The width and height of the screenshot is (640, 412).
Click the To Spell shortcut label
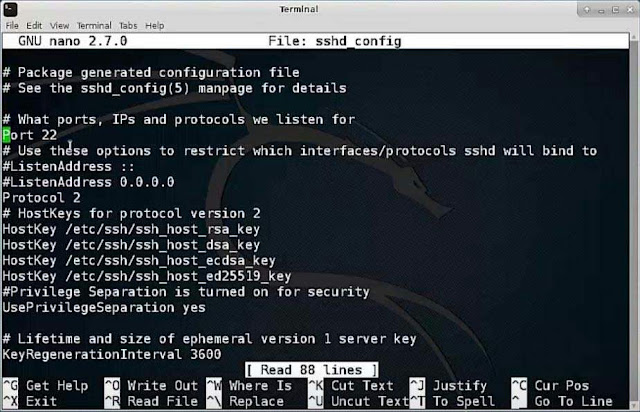464,401
